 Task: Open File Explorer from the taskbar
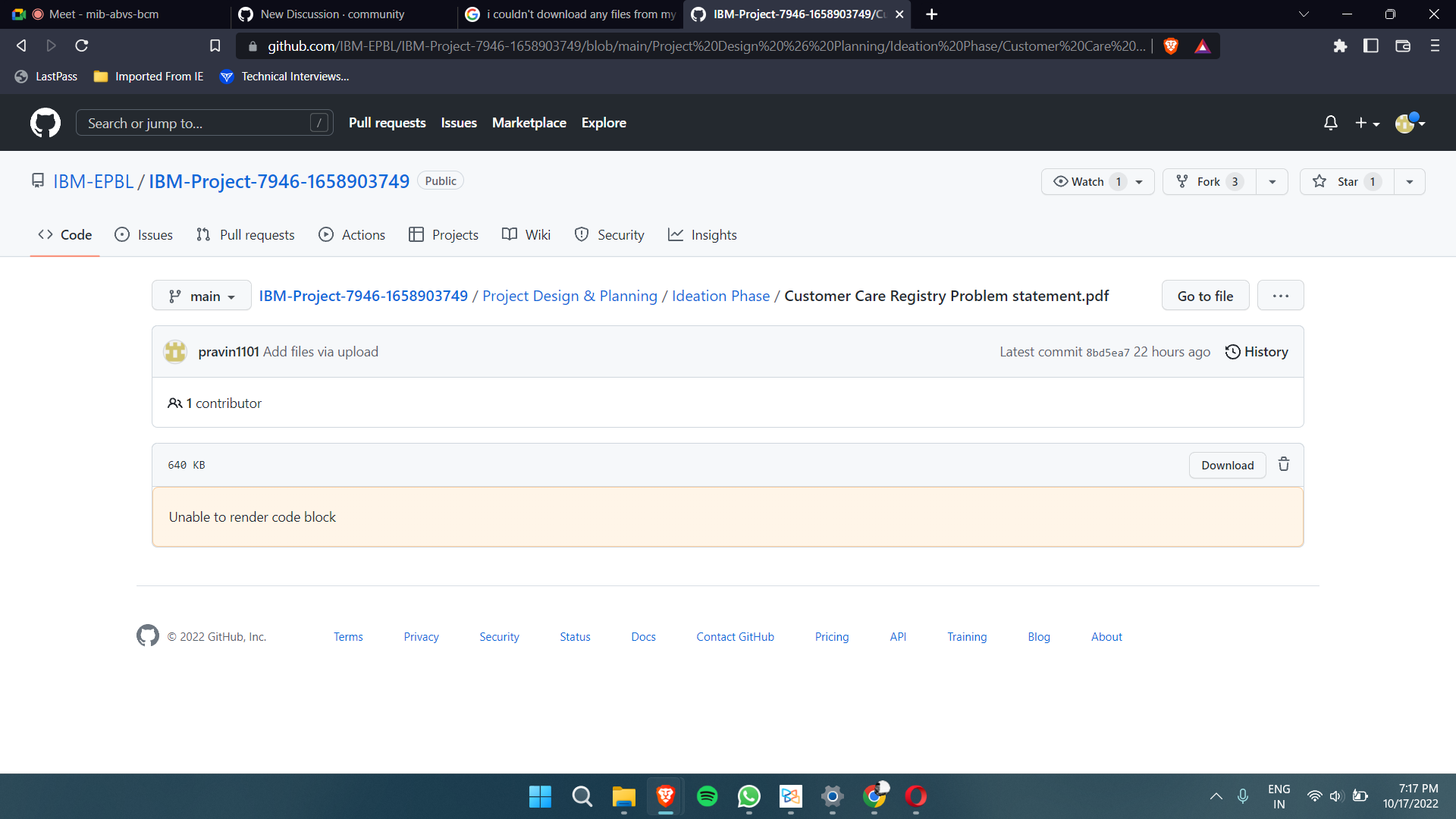tap(623, 796)
